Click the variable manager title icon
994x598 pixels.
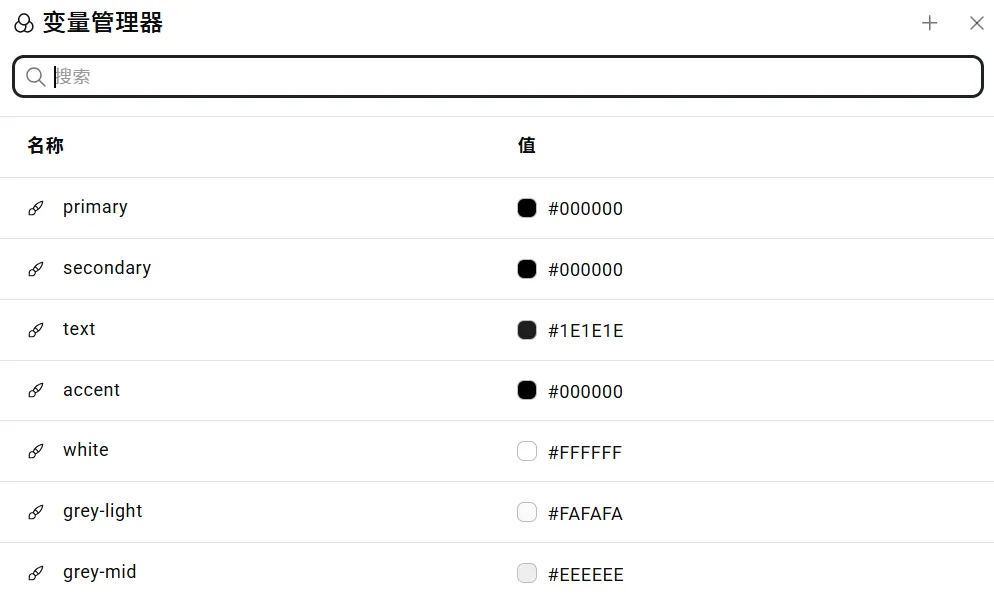click(24, 23)
